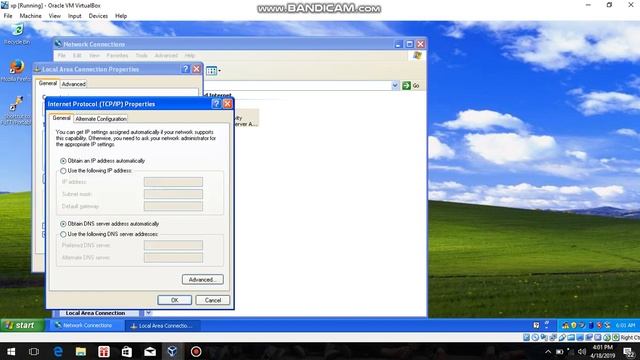Viewport: 640px width, 360px height.
Task: Click the Go arrow in Network Connections
Action: 411,85
